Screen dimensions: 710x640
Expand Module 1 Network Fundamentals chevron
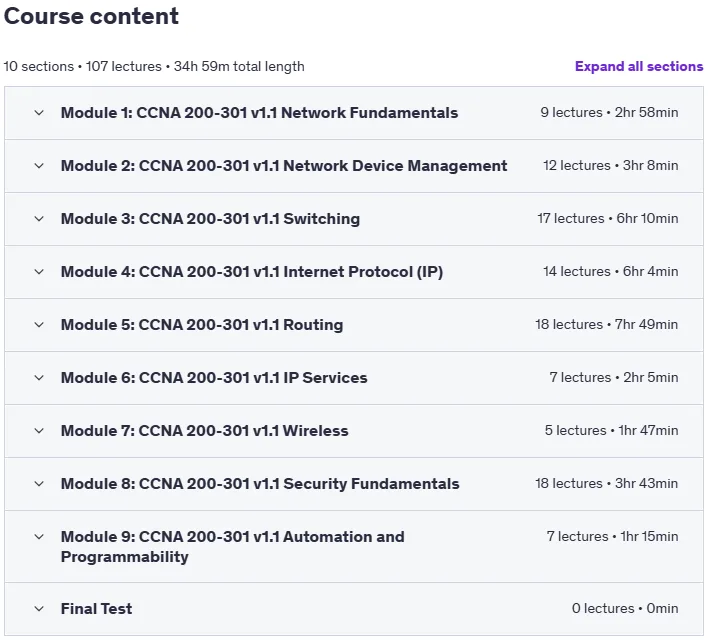(x=39, y=113)
